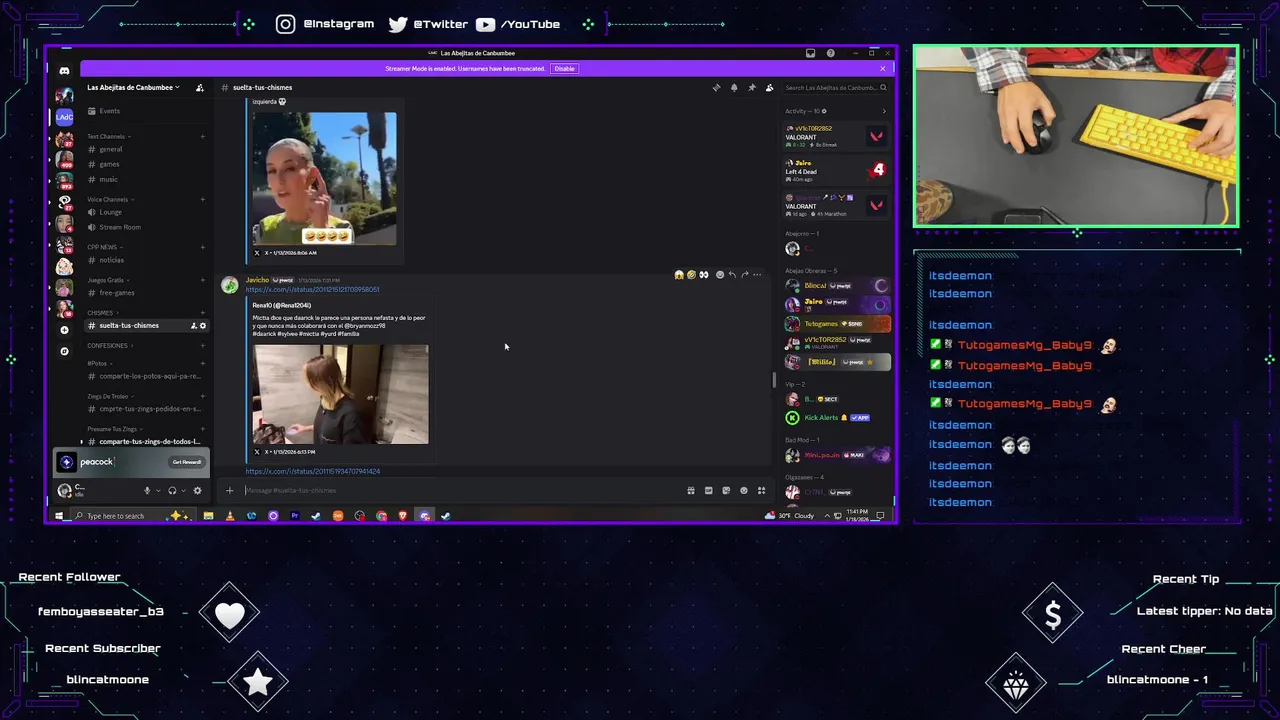Open apps launcher icon in message bar
Screen dimensions: 1280x720
pos(761,490)
